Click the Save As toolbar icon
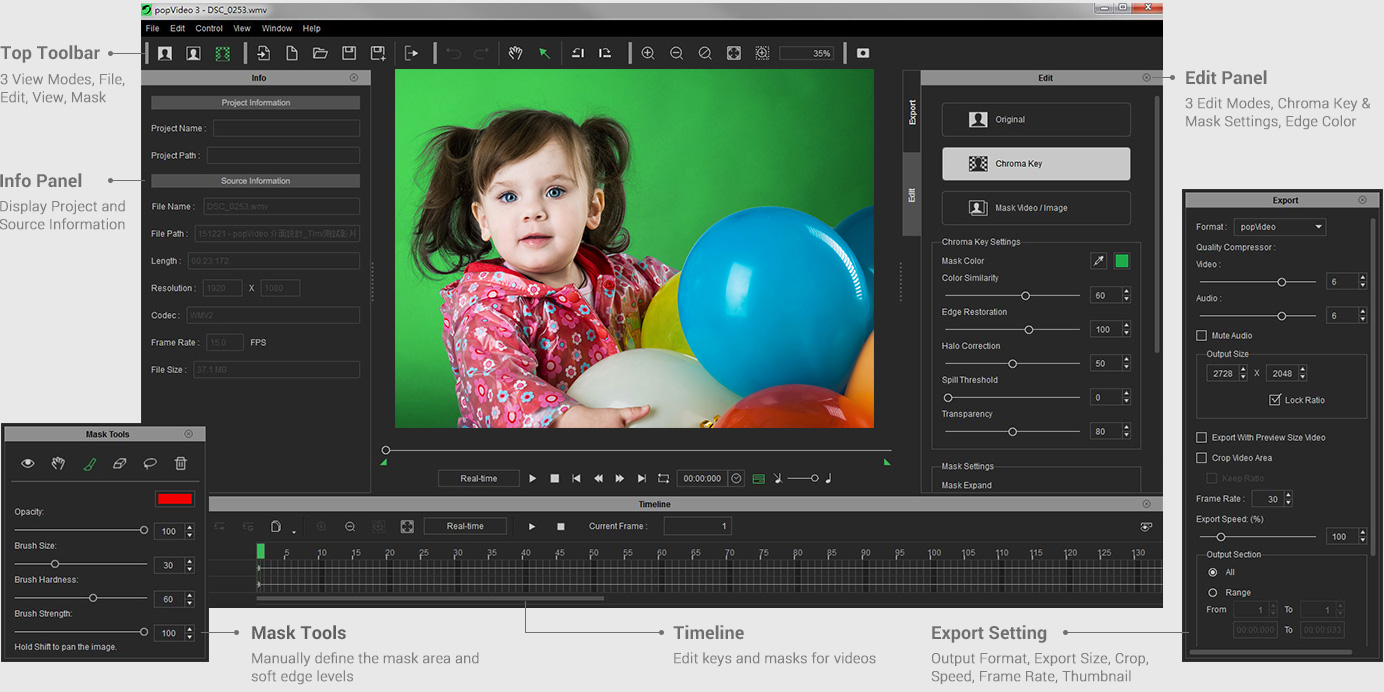This screenshot has height=692, width=1384. tap(378, 53)
